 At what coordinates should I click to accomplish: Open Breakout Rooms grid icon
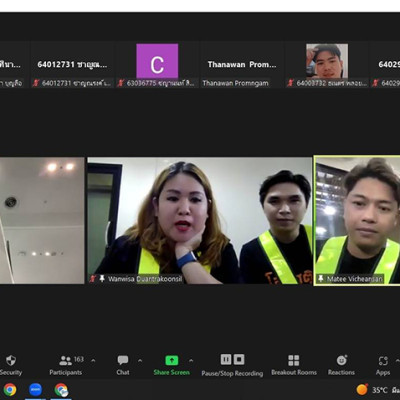click(x=294, y=360)
